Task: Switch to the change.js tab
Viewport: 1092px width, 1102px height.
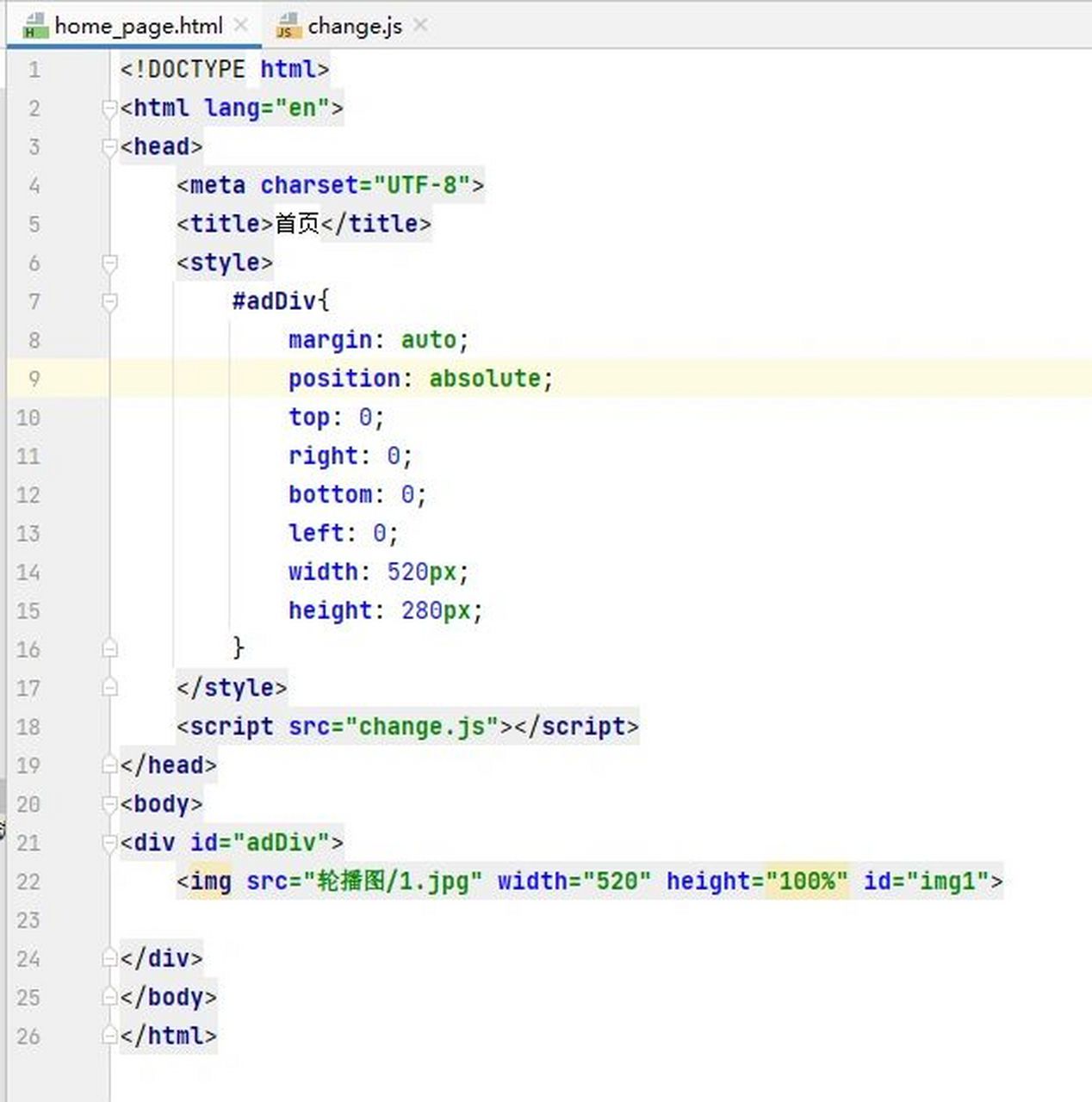Action: 354,27
